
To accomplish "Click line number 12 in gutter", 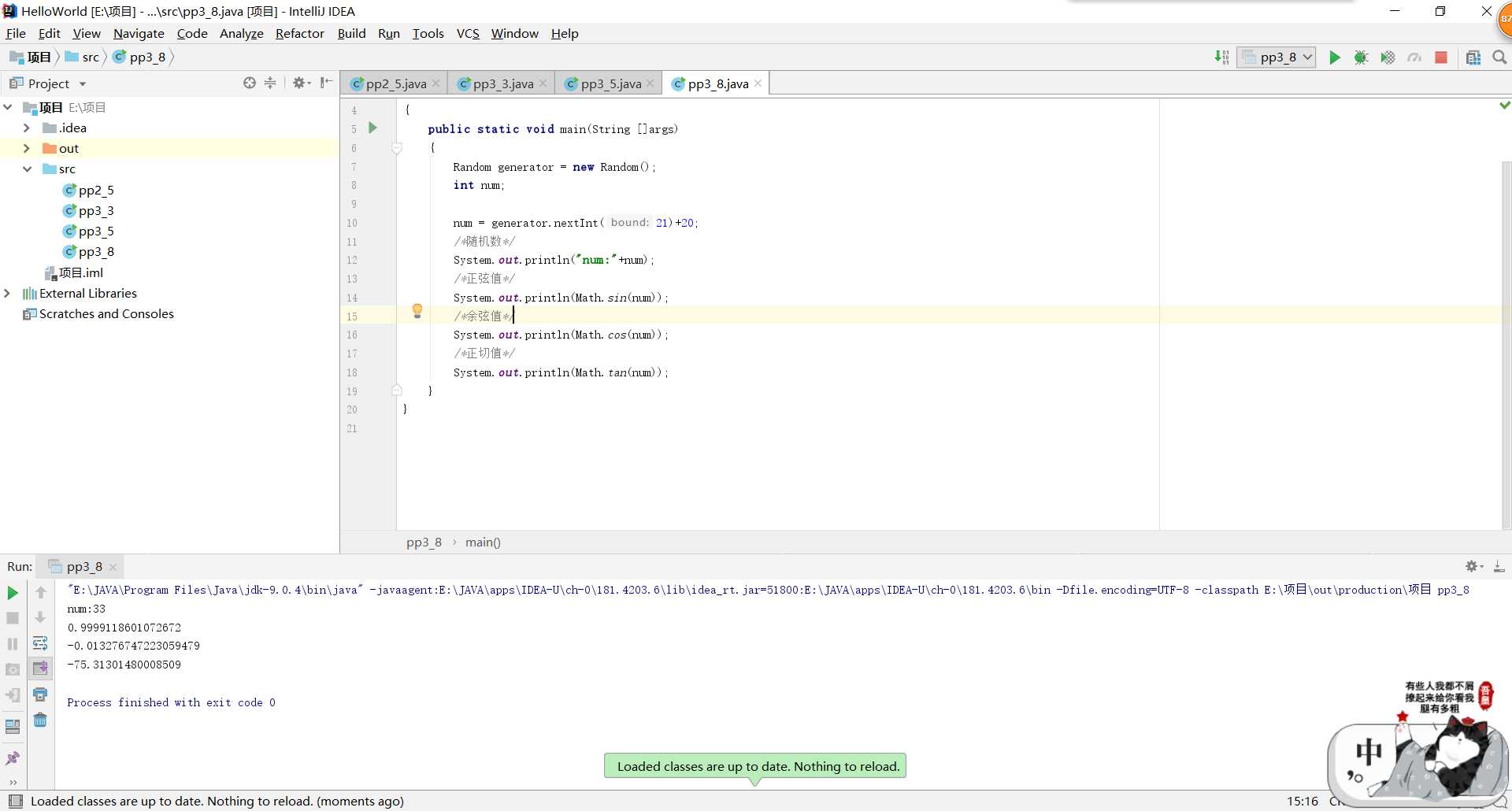I will 352,260.
